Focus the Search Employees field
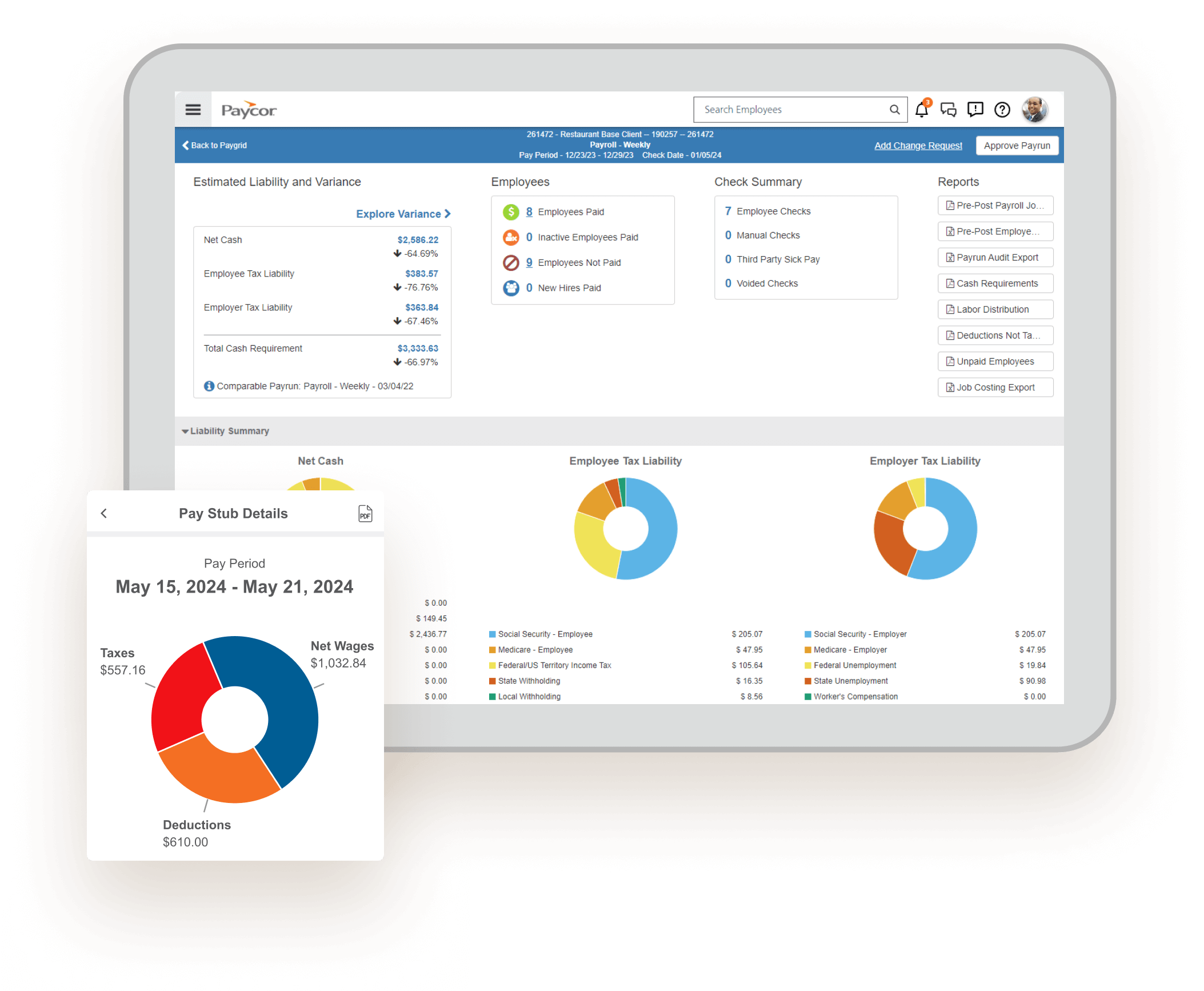Viewport: 1204px width, 991px height. pos(800,110)
